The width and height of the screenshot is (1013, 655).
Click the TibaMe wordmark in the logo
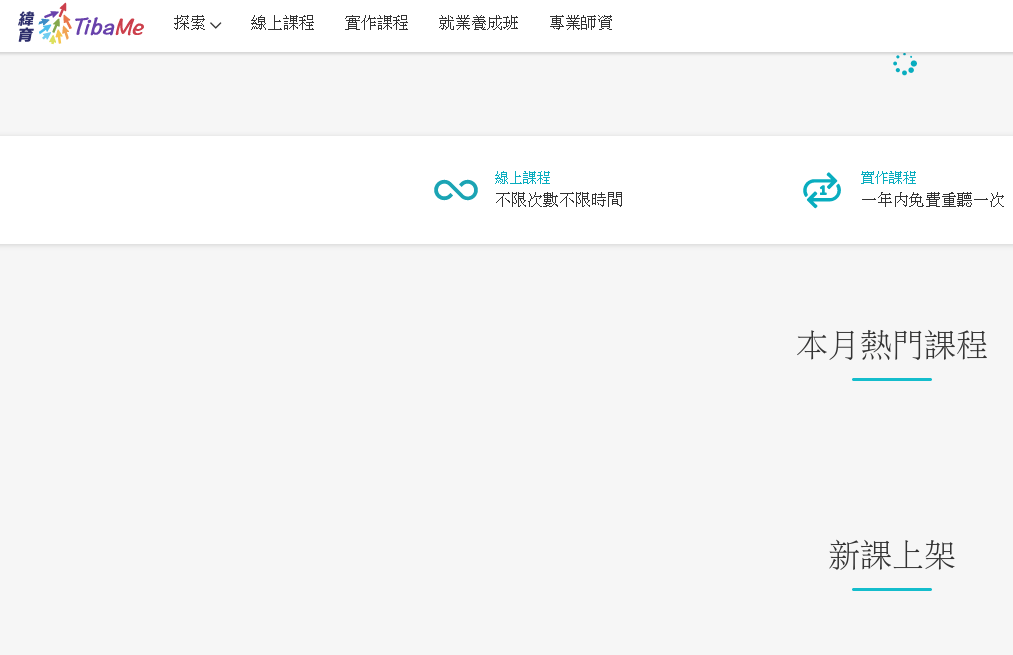(x=109, y=28)
